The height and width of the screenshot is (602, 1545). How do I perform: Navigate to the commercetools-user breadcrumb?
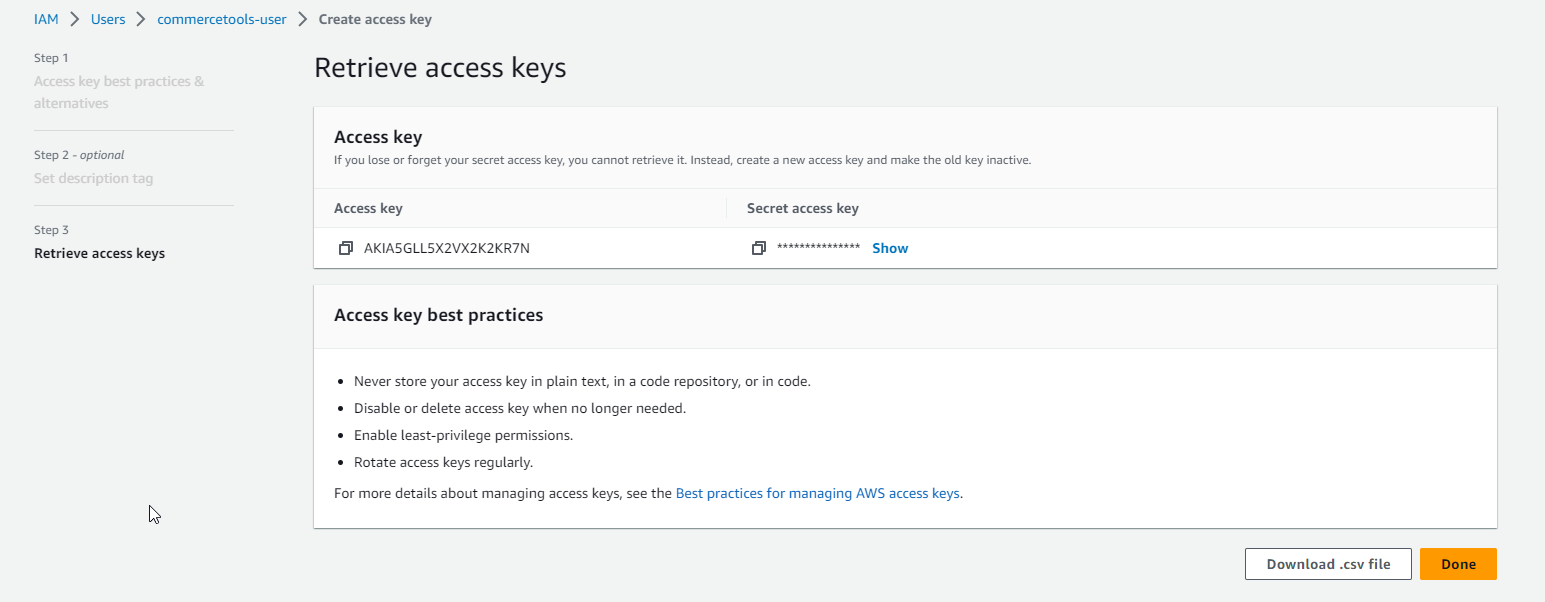coord(222,19)
